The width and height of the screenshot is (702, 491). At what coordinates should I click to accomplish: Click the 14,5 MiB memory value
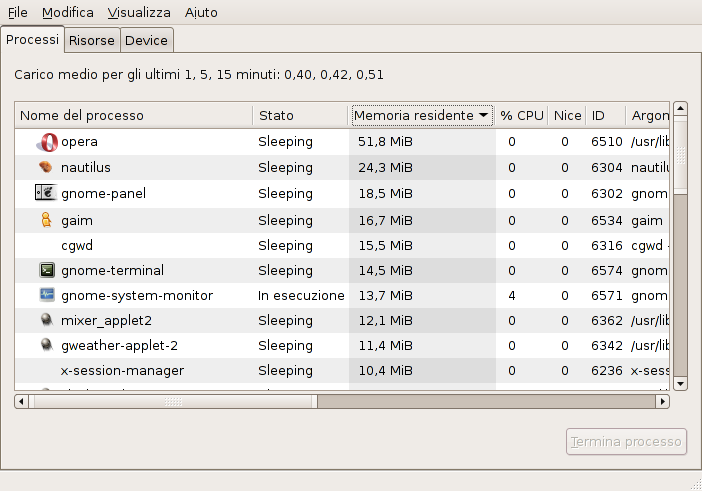click(x=385, y=271)
